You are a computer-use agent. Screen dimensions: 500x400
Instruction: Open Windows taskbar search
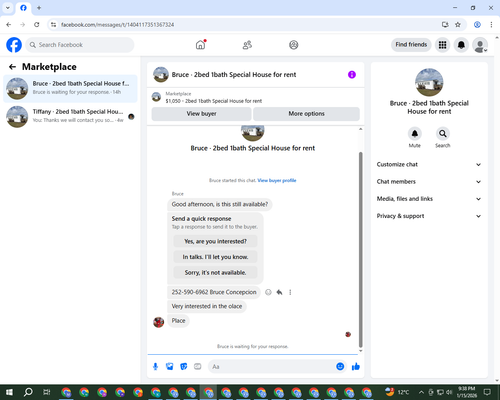pos(28,392)
